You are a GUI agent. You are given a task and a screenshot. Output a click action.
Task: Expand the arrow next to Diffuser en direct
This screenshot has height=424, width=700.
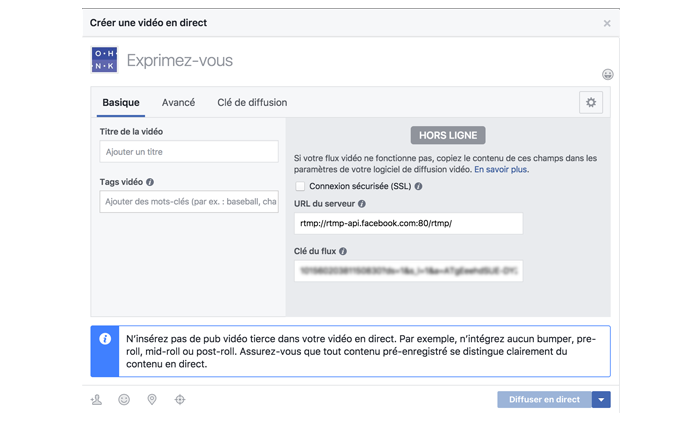[601, 400]
